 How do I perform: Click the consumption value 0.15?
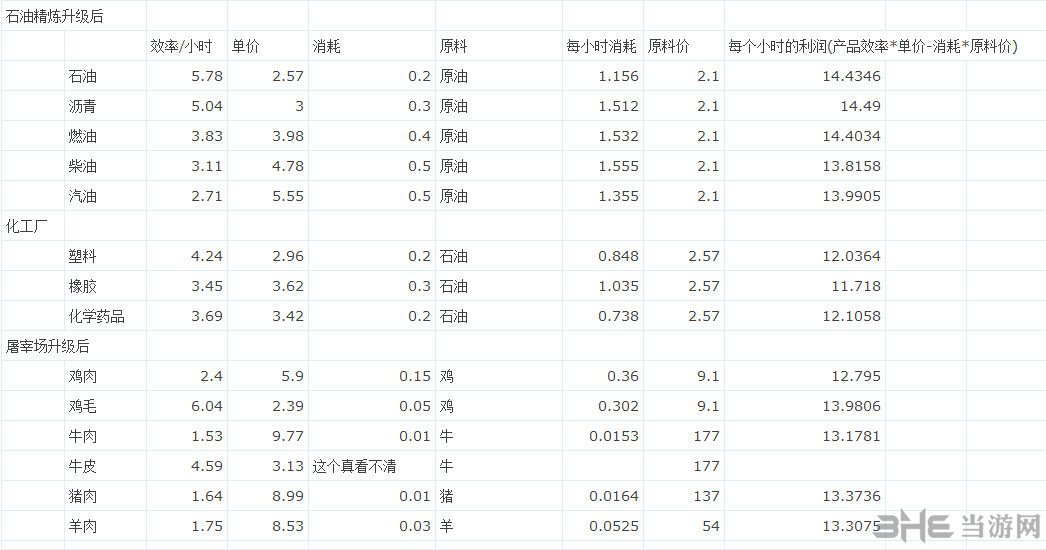(415, 376)
